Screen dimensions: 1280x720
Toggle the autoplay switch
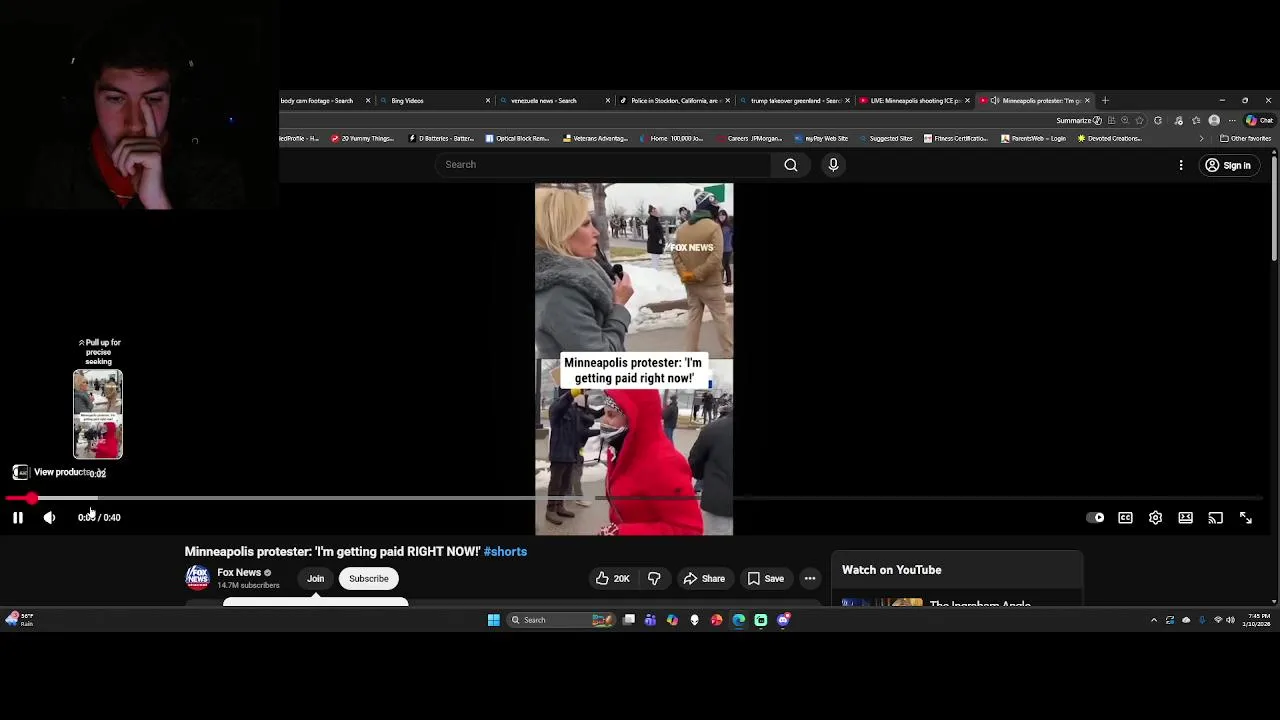tap(1096, 517)
